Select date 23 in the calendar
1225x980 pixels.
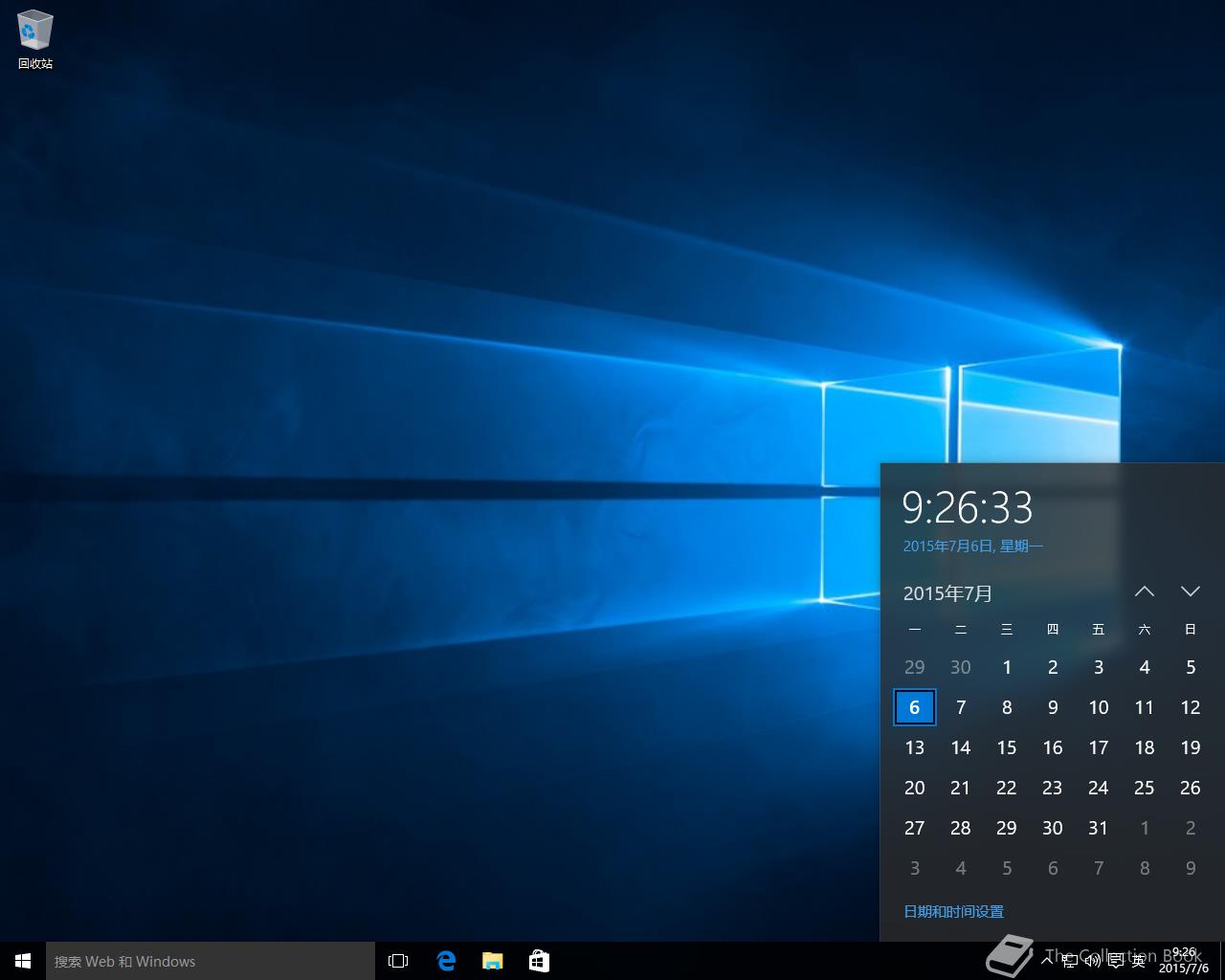[x=1053, y=788]
